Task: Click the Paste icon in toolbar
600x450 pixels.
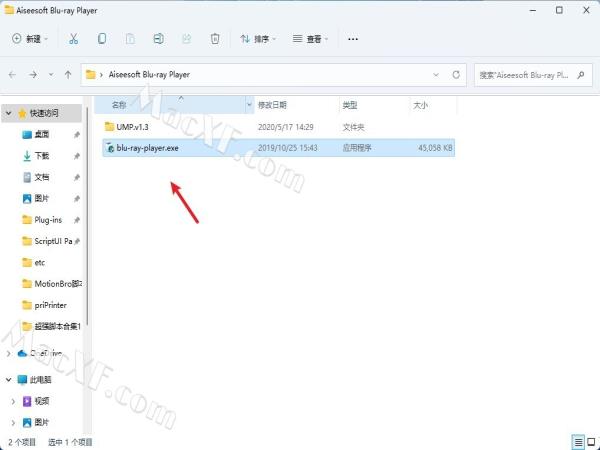Action: [130, 39]
